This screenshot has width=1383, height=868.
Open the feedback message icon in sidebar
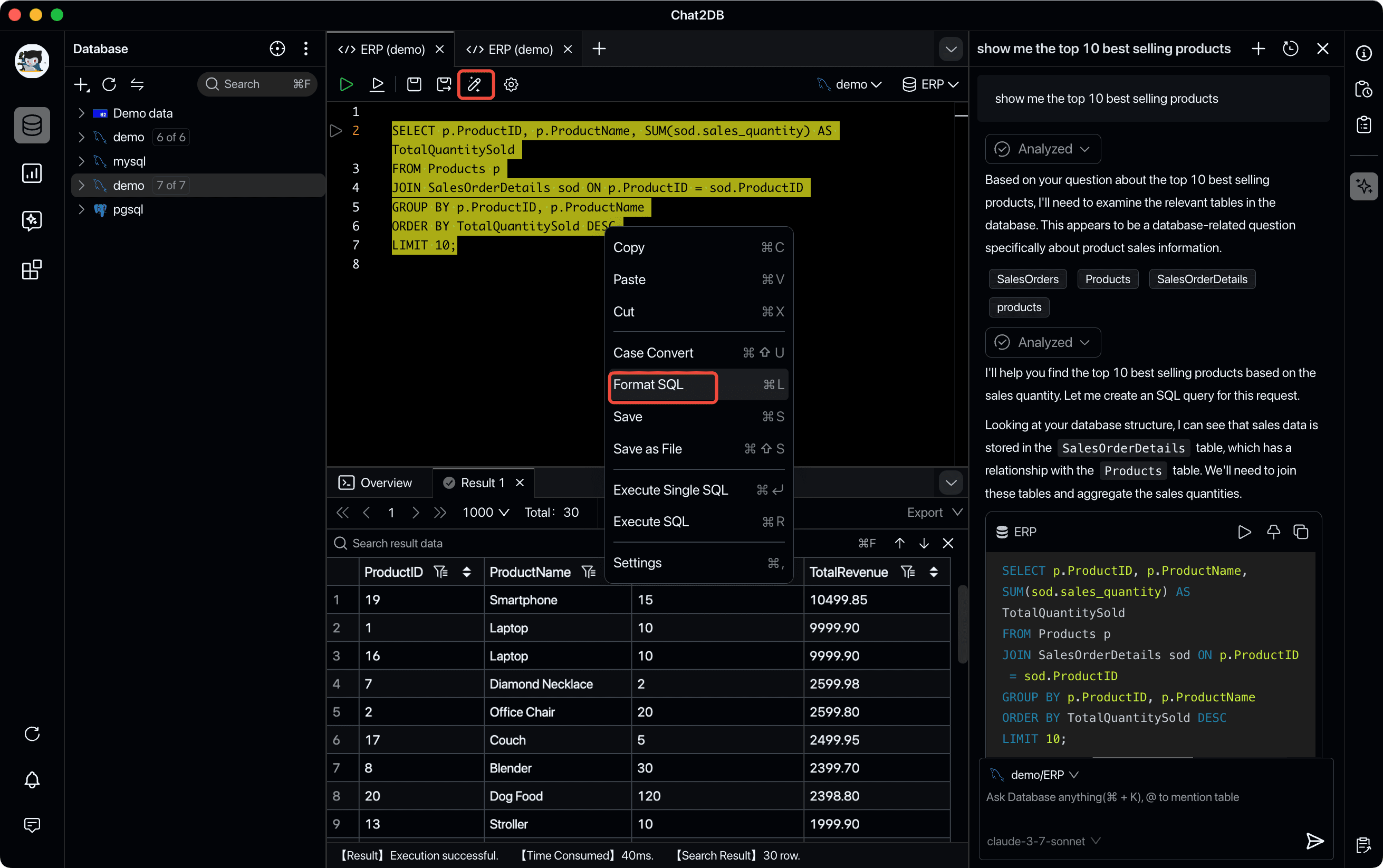coord(32,825)
